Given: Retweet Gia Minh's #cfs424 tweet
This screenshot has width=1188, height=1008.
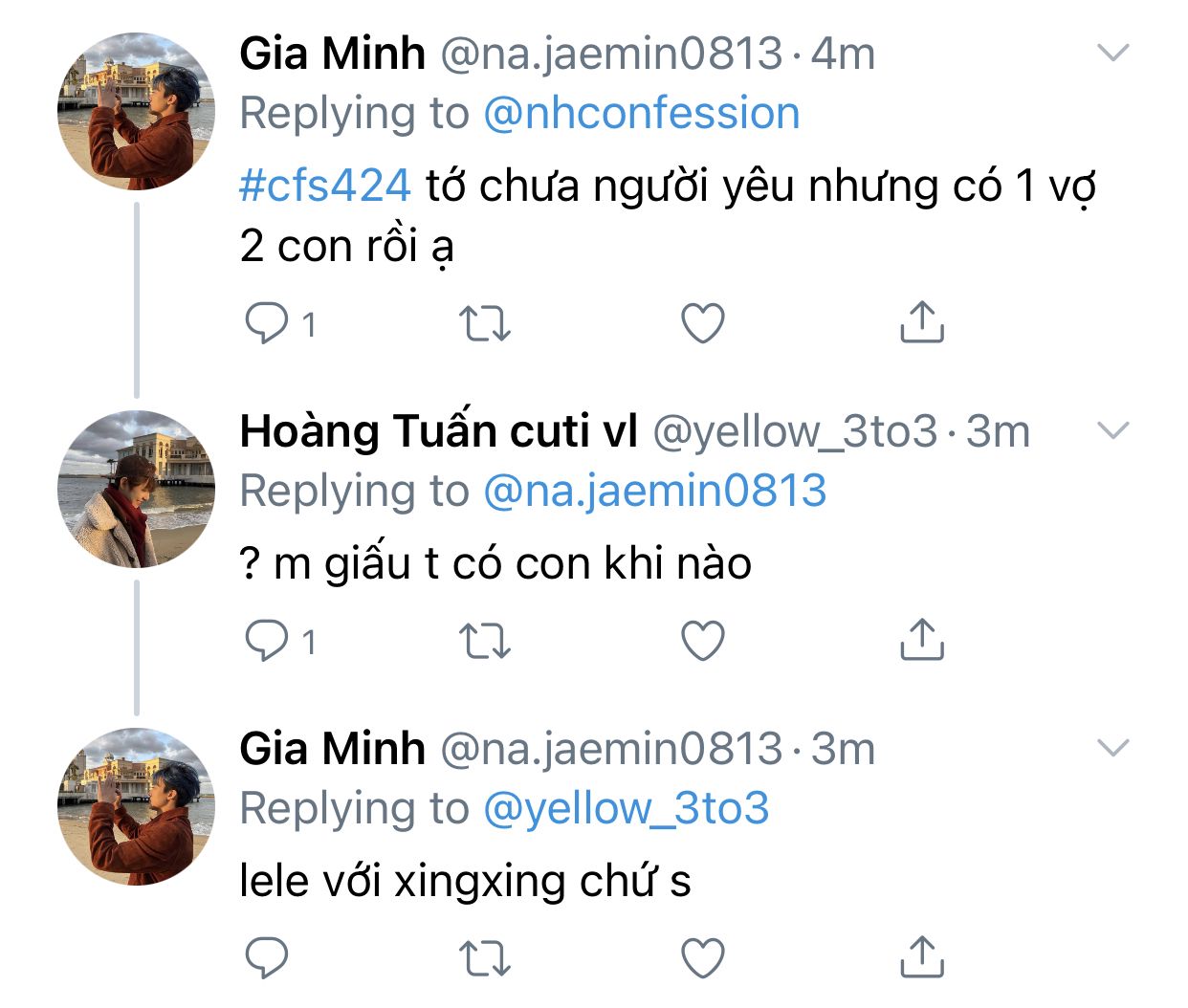Looking at the screenshot, I should pyautogui.click(x=485, y=324).
